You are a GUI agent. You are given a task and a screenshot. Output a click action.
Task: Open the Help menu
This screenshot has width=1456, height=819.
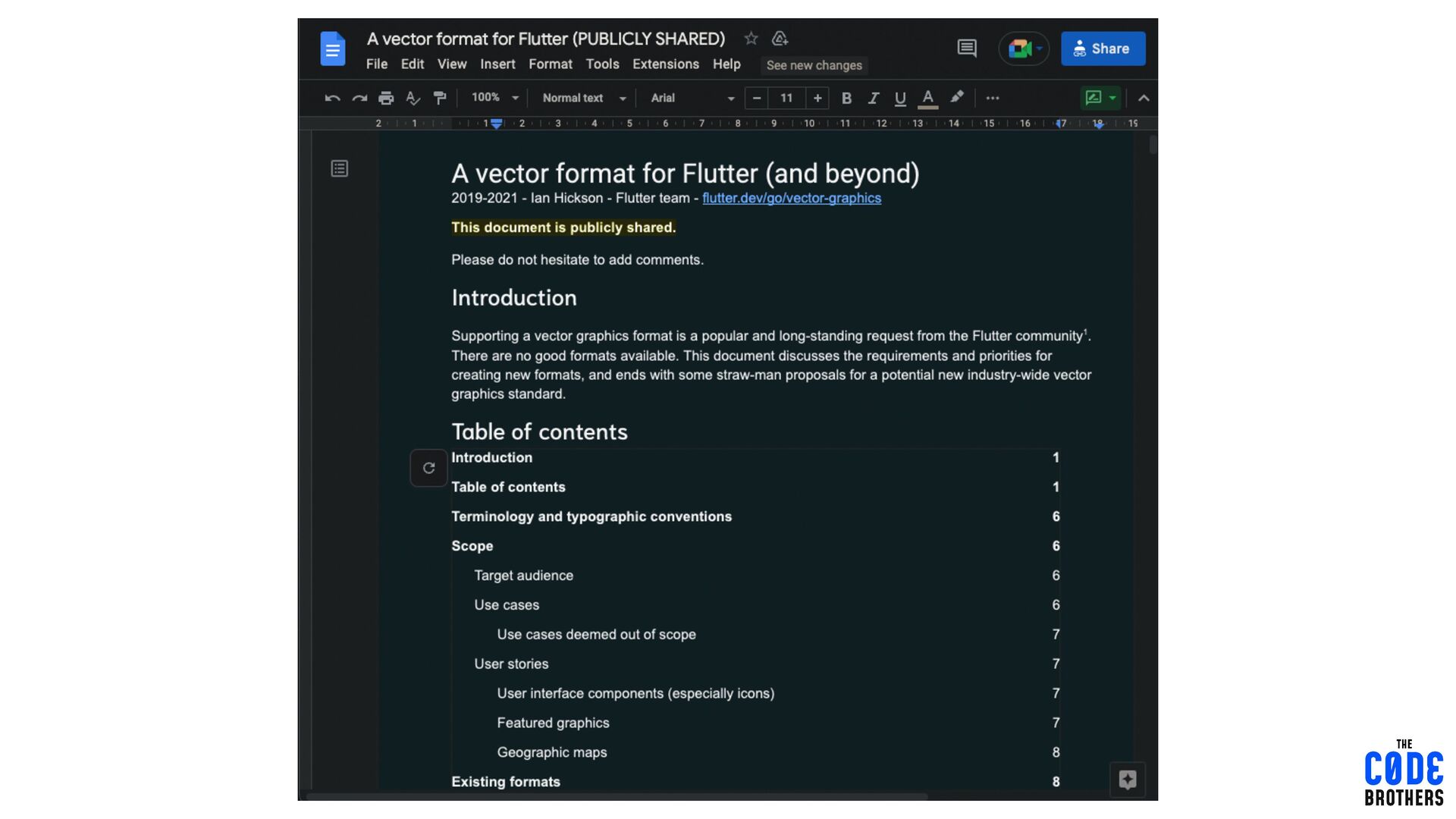click(726, 64)
